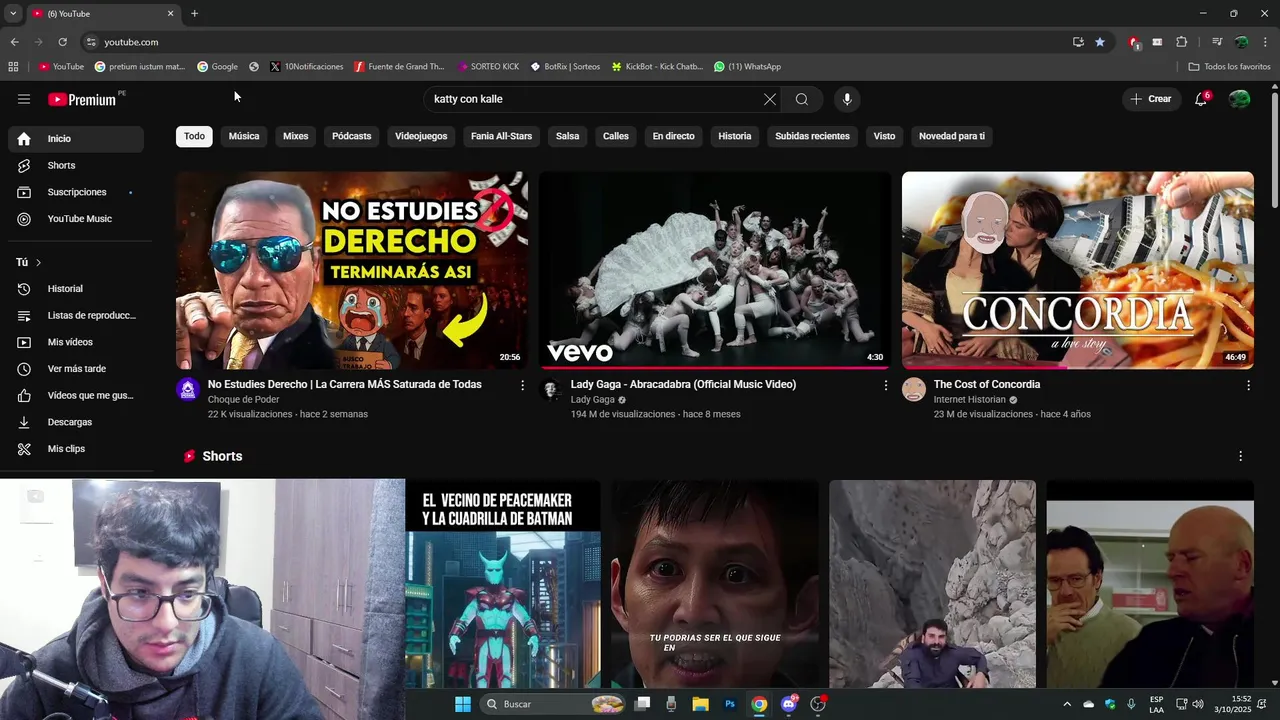Toggle bookmark star for this page
1280x720 pixels.
(1100, 42)
